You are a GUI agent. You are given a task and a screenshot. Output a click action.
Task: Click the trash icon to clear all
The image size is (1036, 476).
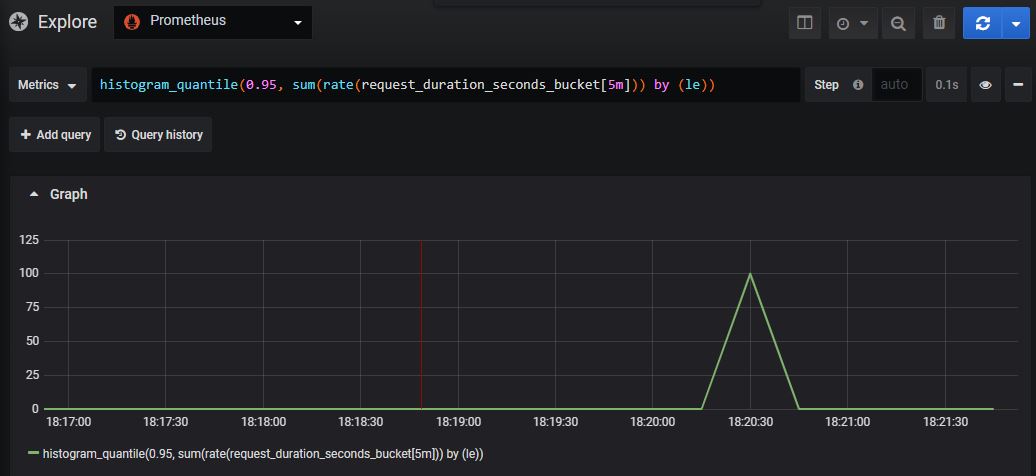tap(938, 23)
